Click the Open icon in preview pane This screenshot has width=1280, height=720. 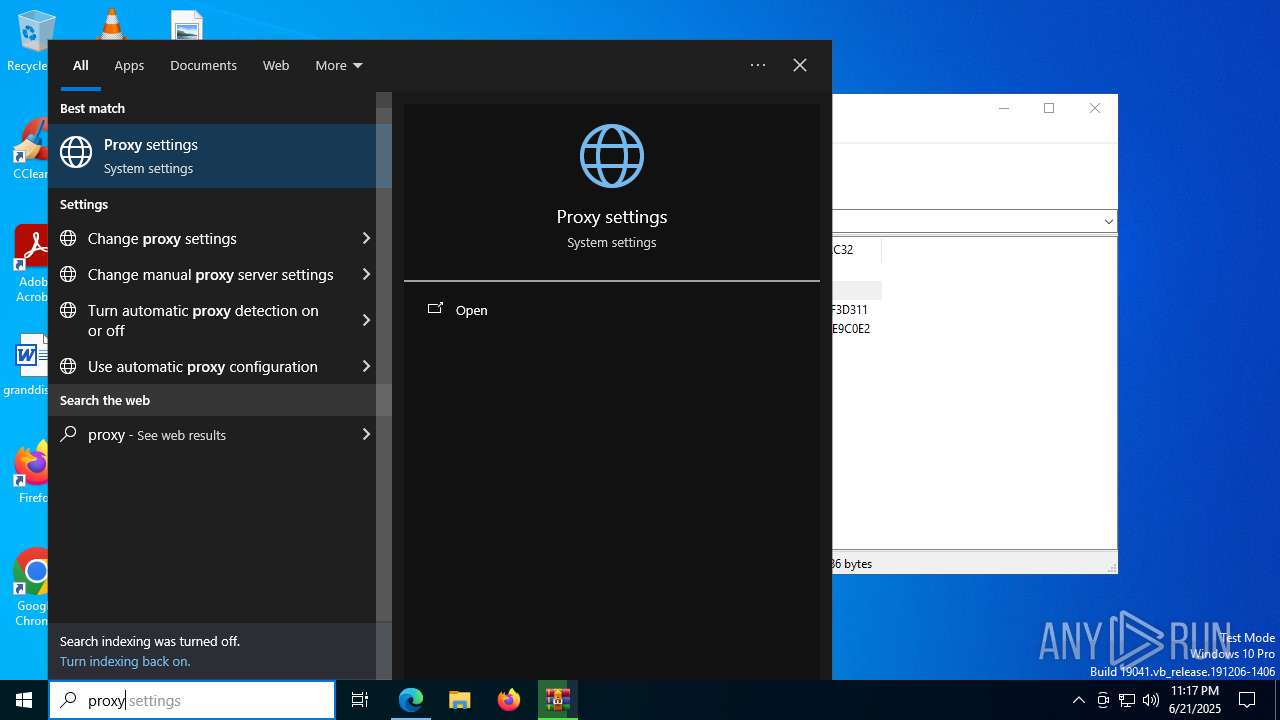pos(435,309)
